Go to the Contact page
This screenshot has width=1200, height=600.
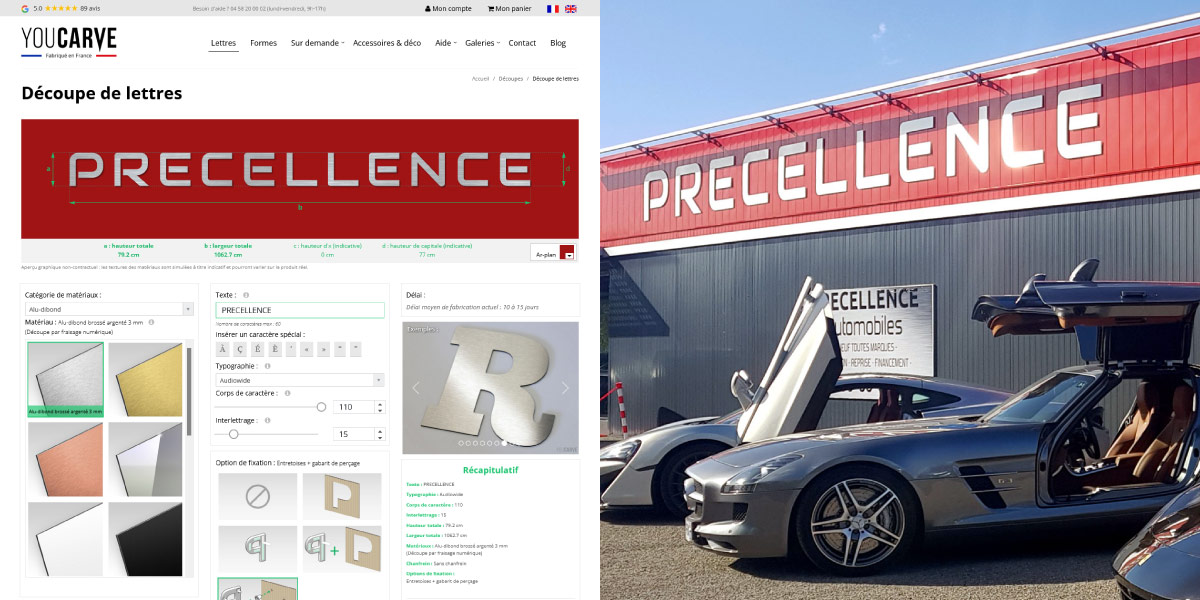point(522,43)
